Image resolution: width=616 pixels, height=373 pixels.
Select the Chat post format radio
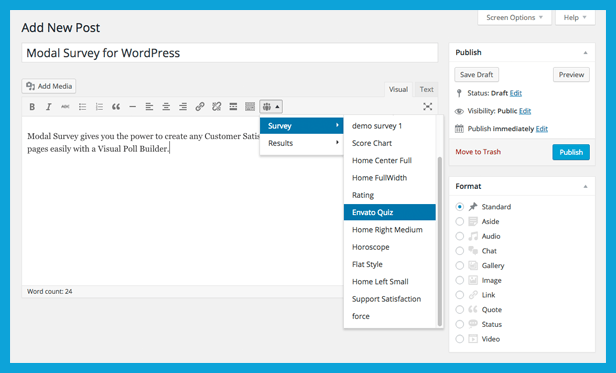tap(459, 251)
